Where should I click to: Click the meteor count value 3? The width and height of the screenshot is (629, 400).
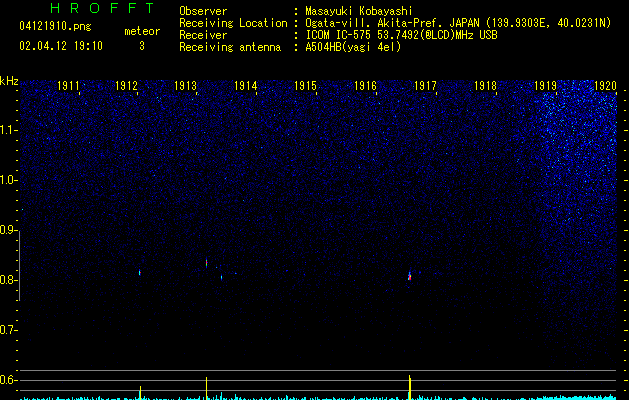pyautogui.click(x=142, y=46)
